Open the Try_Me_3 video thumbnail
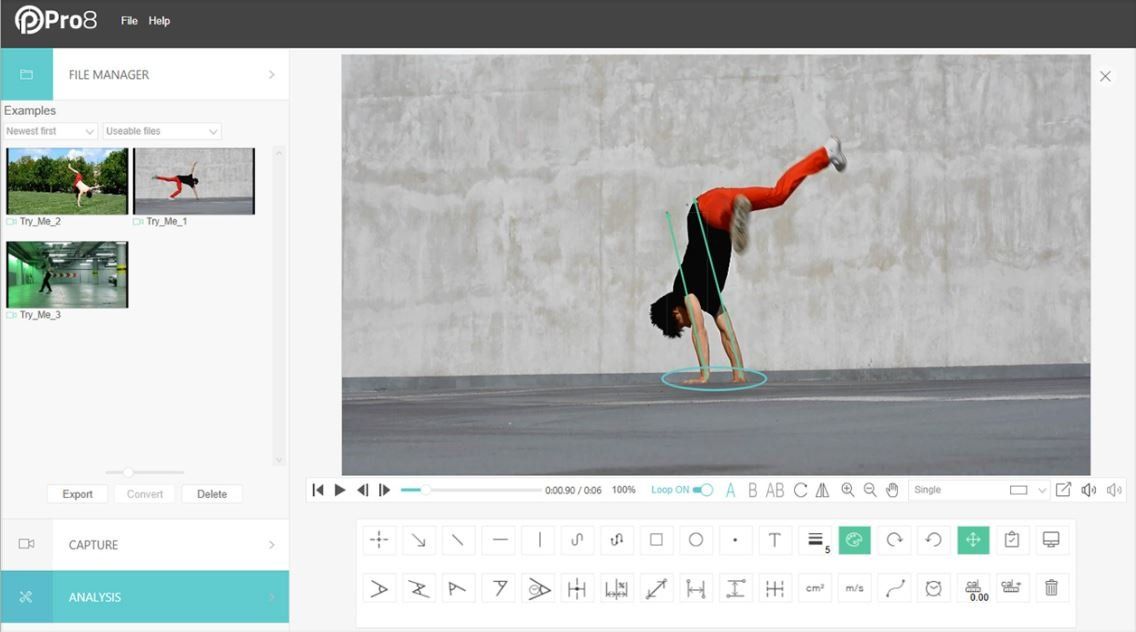 click(x=67, y=274)
